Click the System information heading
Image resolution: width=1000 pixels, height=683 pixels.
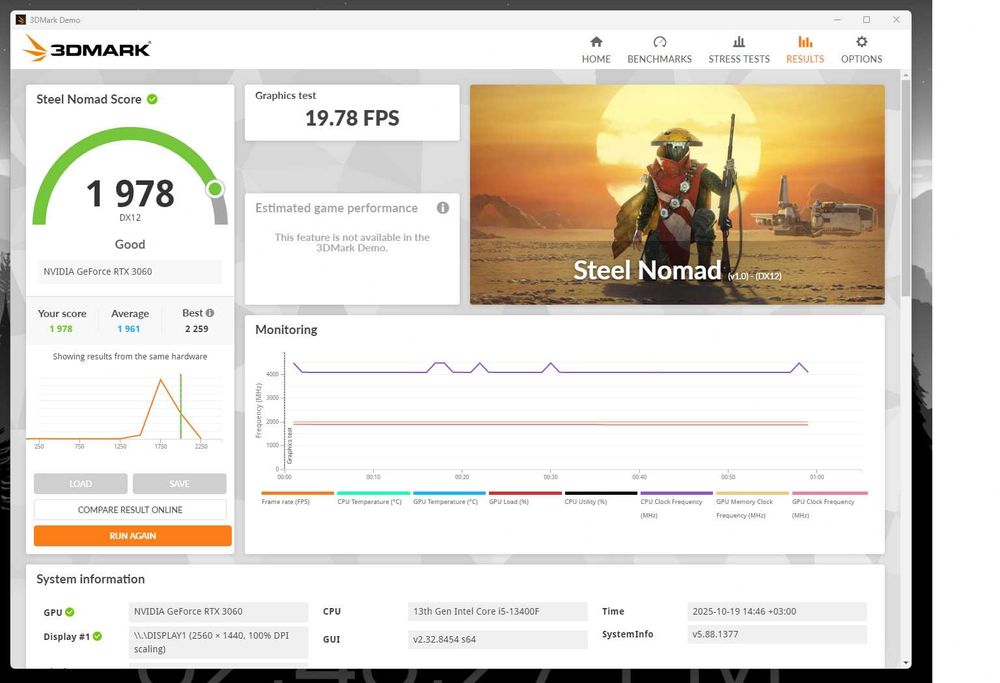tap(91, 579)
